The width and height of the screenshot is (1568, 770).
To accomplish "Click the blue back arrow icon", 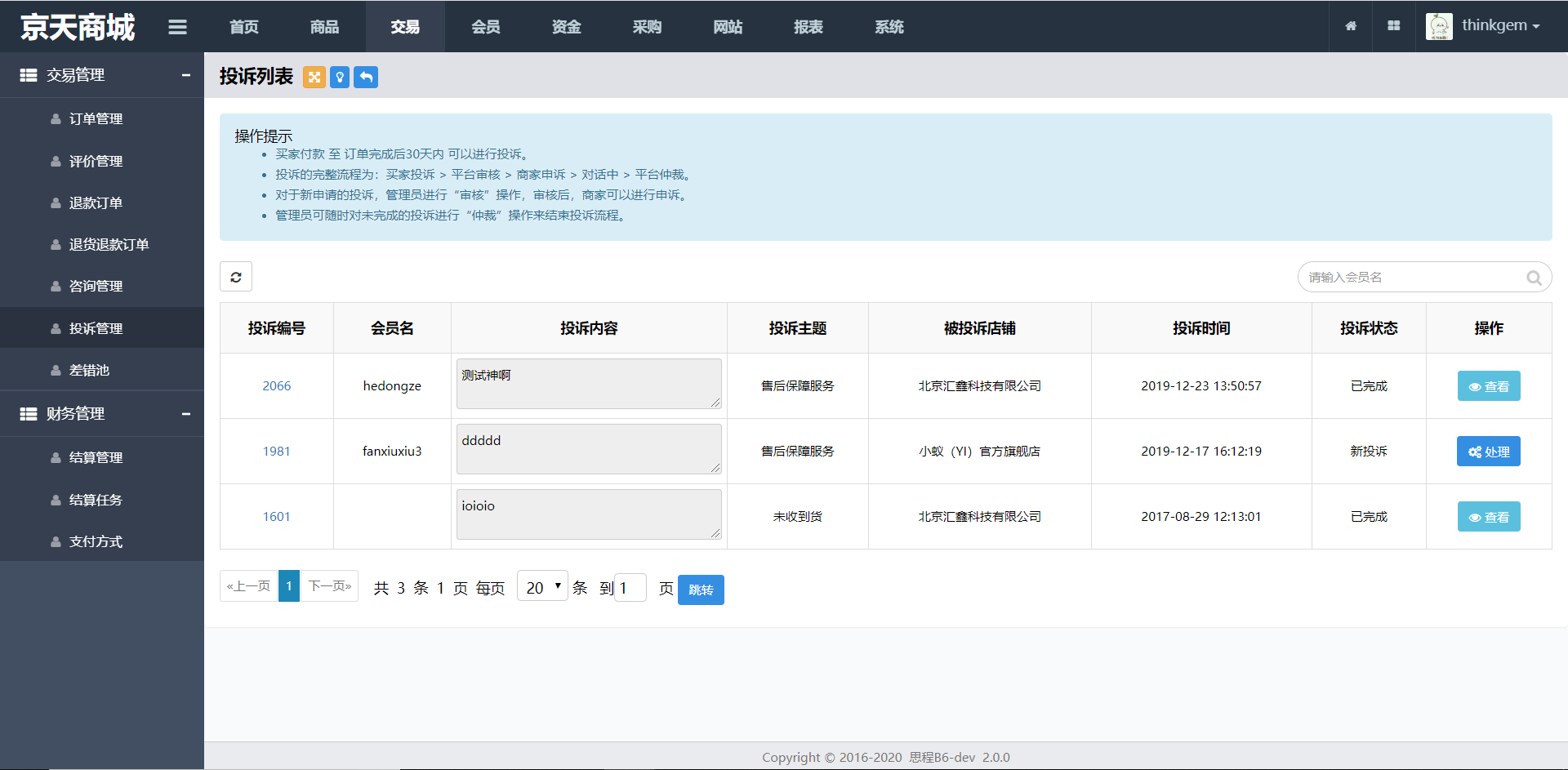I will (x=366, y=78).
